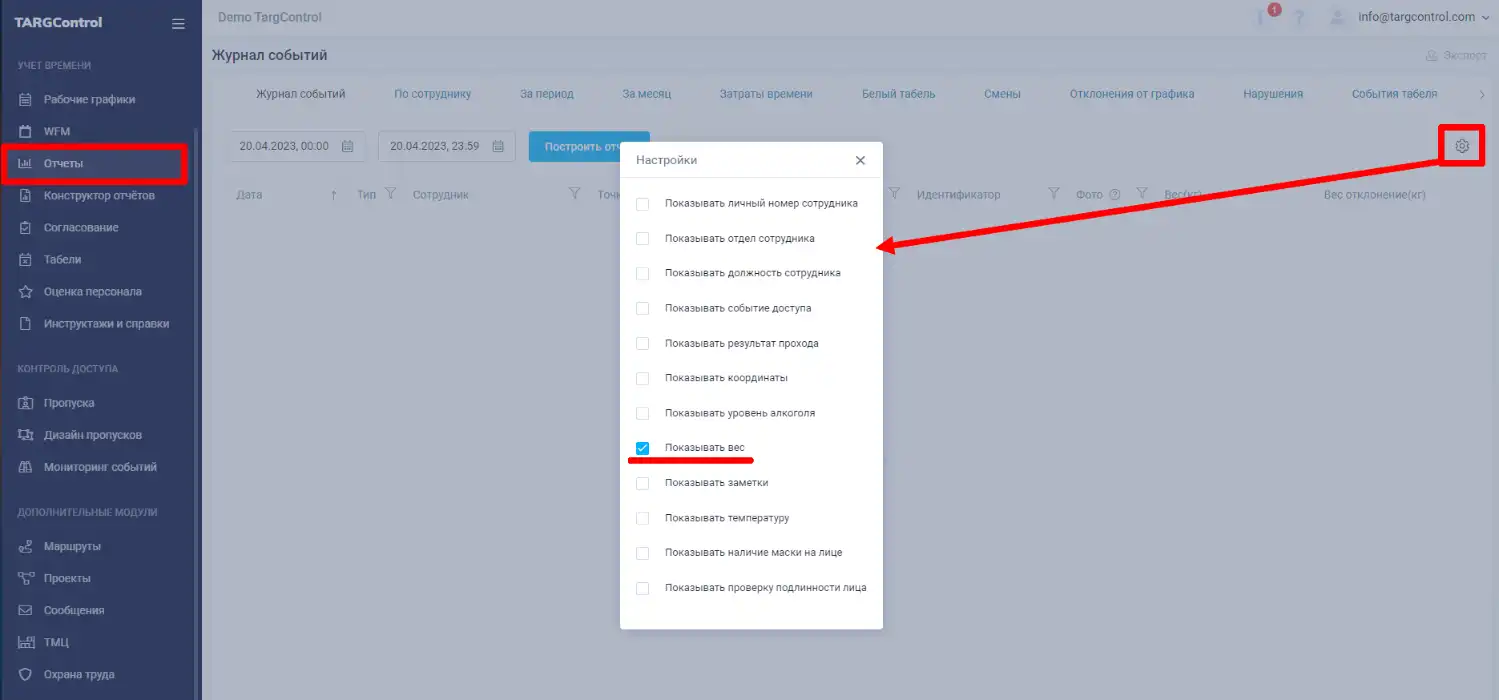The image size is (1500, 700).
Task: Click the WFM calendar icon
Action: point(26,131)
